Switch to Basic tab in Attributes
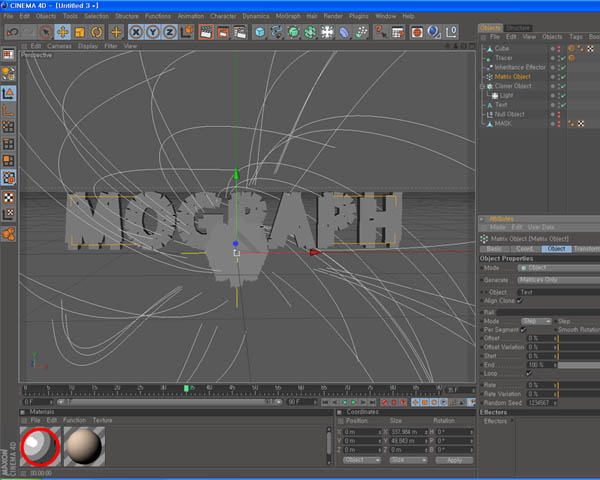This screenshot has height=480, width=600. click(x=494, y=249)
